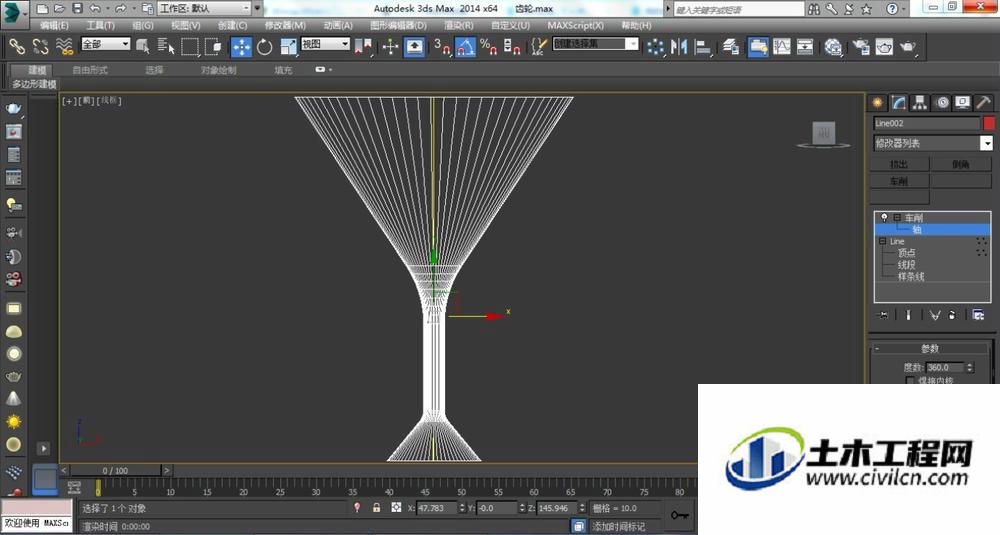Activate the Select and Scale tool
Screen dimensions: 1000x535
pyautogui.click(x=288, y=47)
